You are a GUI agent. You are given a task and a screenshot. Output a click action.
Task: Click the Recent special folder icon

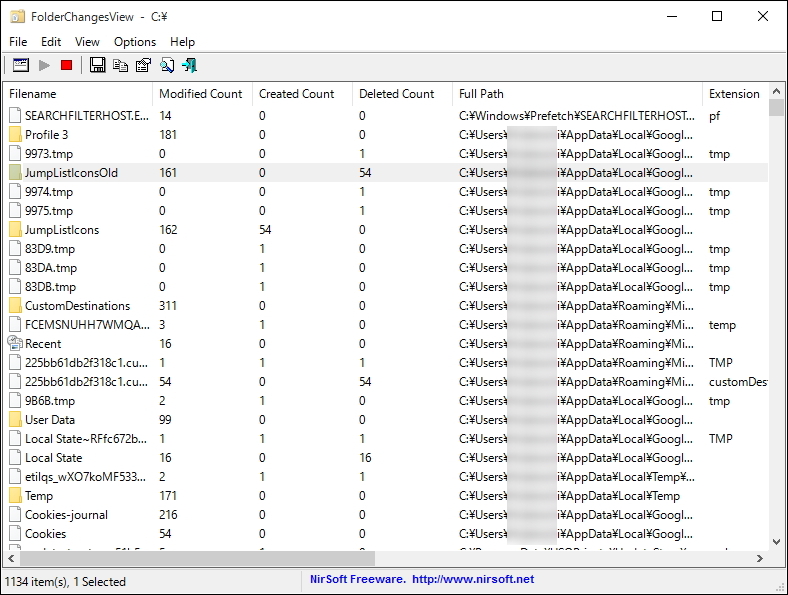click(x=16, y=344)
